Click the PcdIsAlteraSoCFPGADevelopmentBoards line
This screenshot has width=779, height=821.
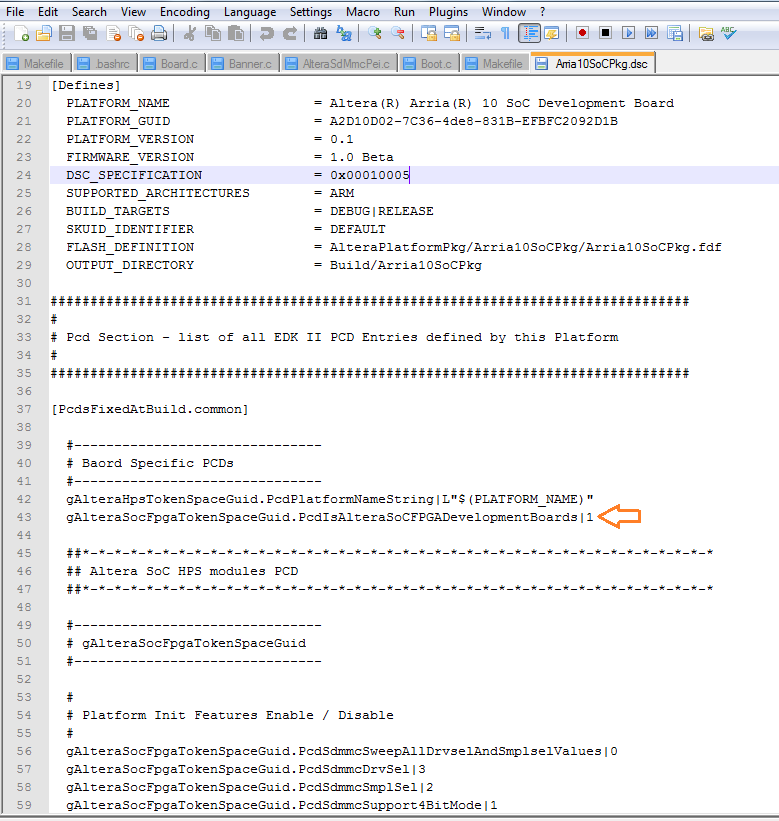pyautogui.click(x=330, y=517)
